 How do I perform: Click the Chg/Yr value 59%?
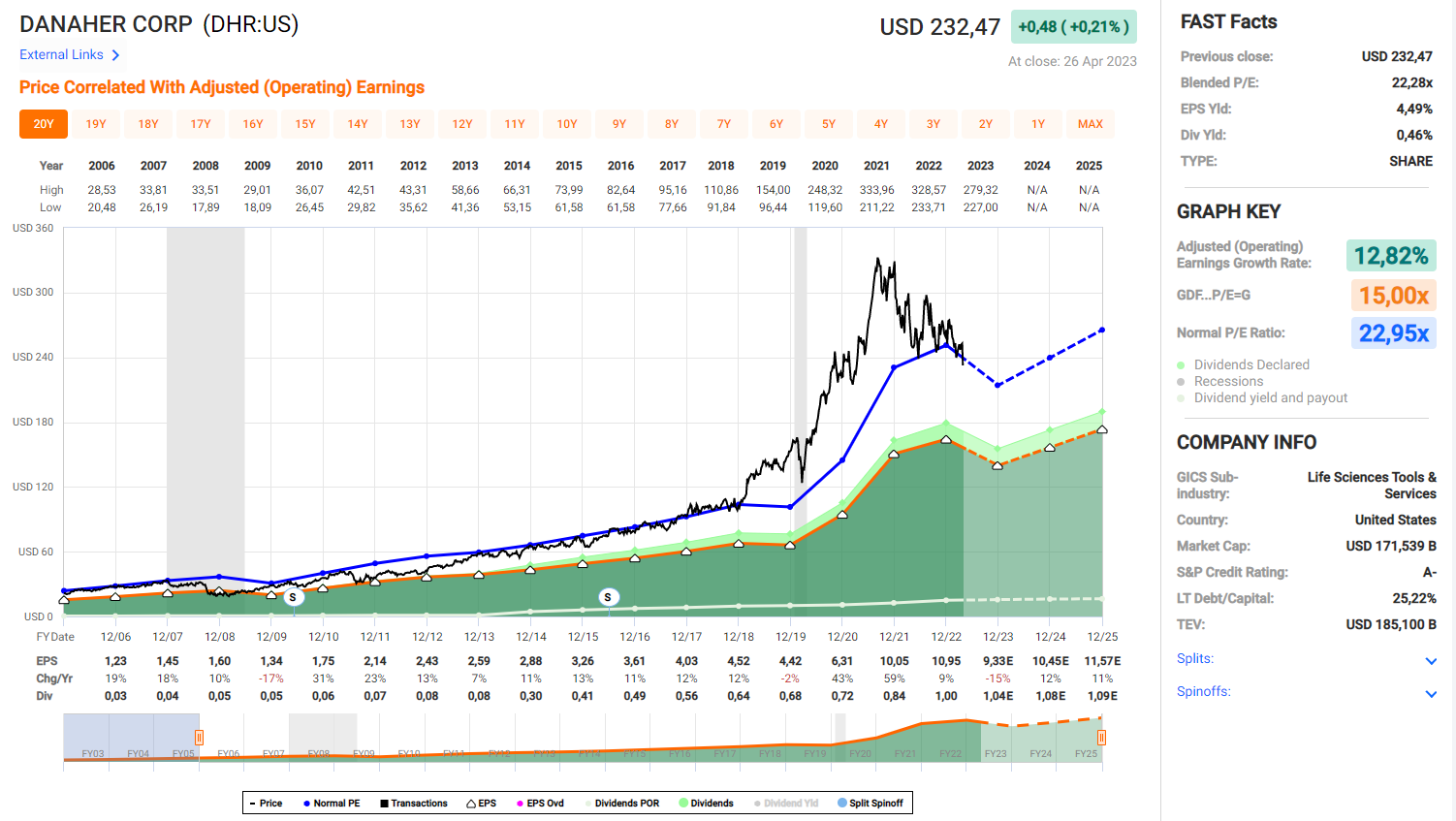(x=894, y=679)
